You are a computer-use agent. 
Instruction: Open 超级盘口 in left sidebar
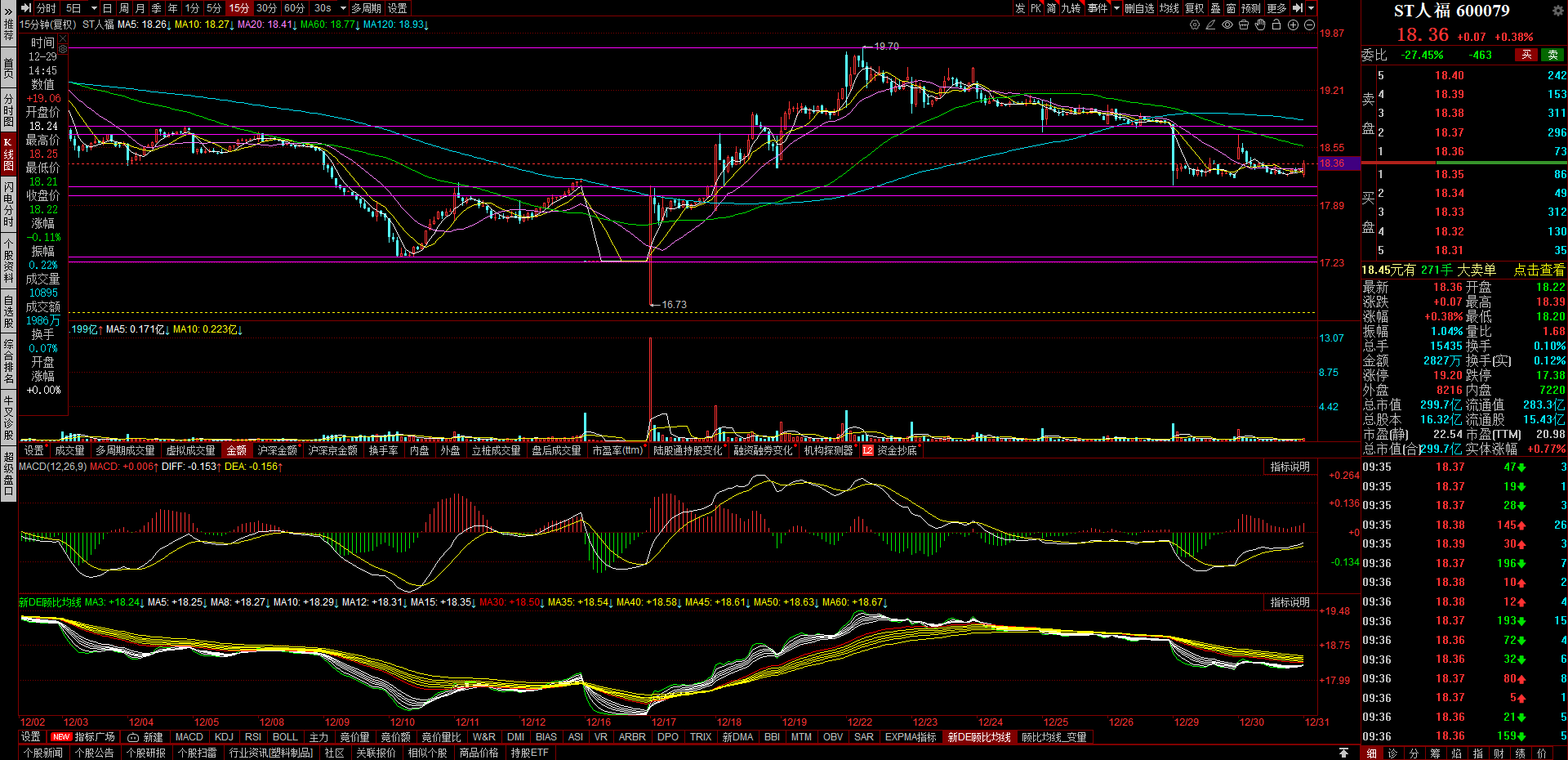click(x=8, y=473)
